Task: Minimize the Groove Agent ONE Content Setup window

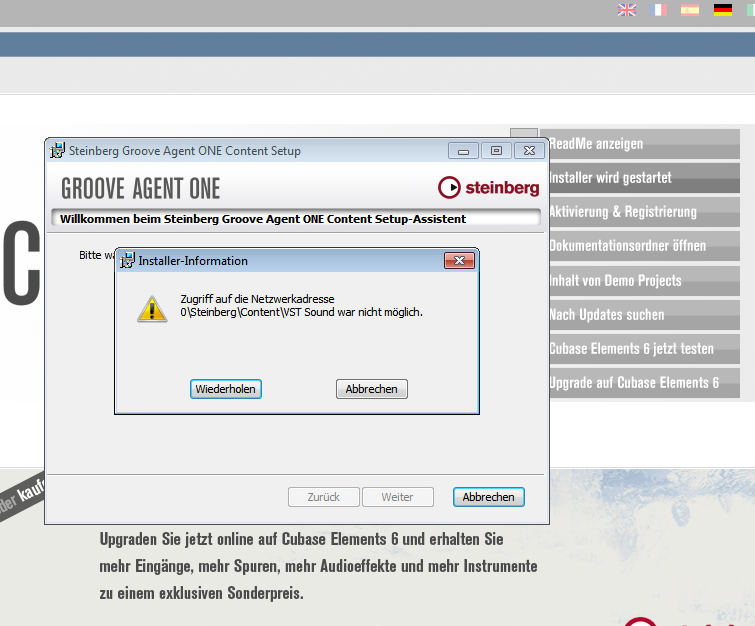Action: [463, 151]
